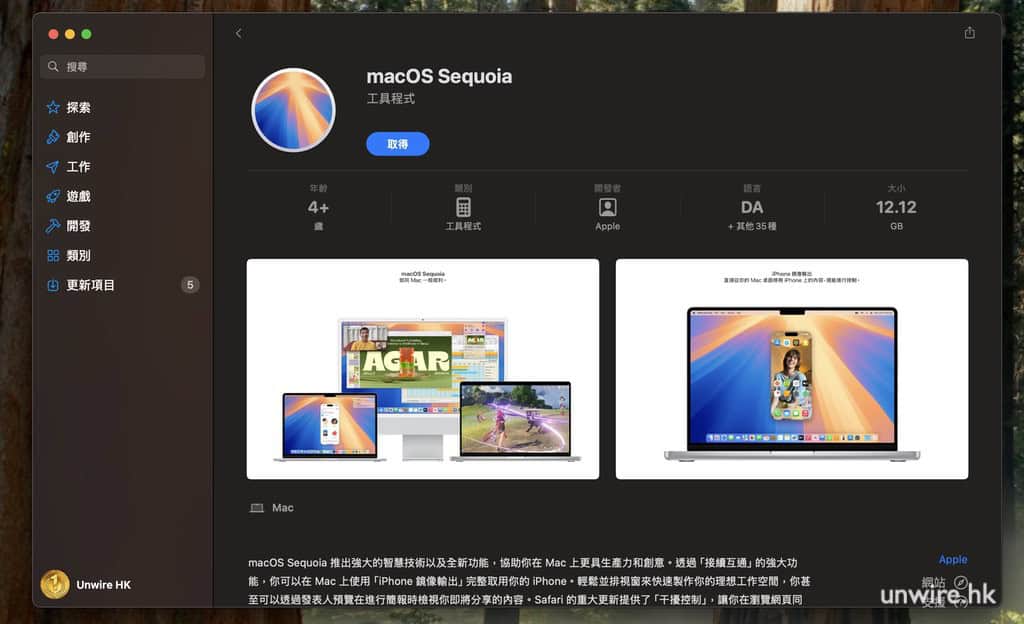Click the 遊戲 rocket icon in sidebar
This screenshot has width=1024, height=624.
tap(53, 197)
